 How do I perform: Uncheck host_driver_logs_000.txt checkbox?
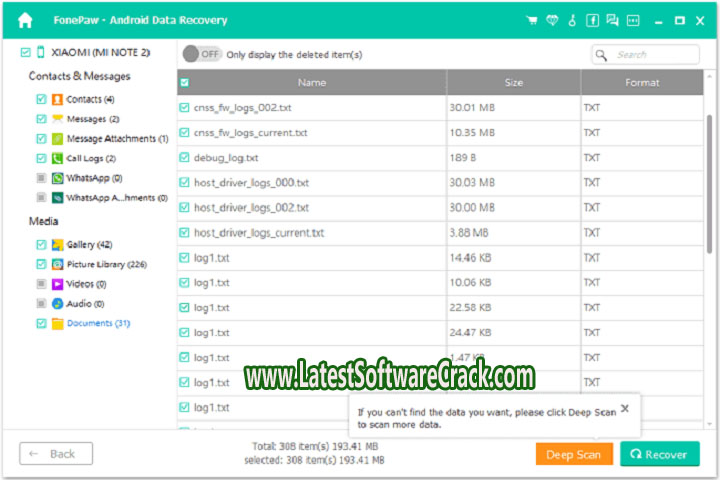pos(184,183)
